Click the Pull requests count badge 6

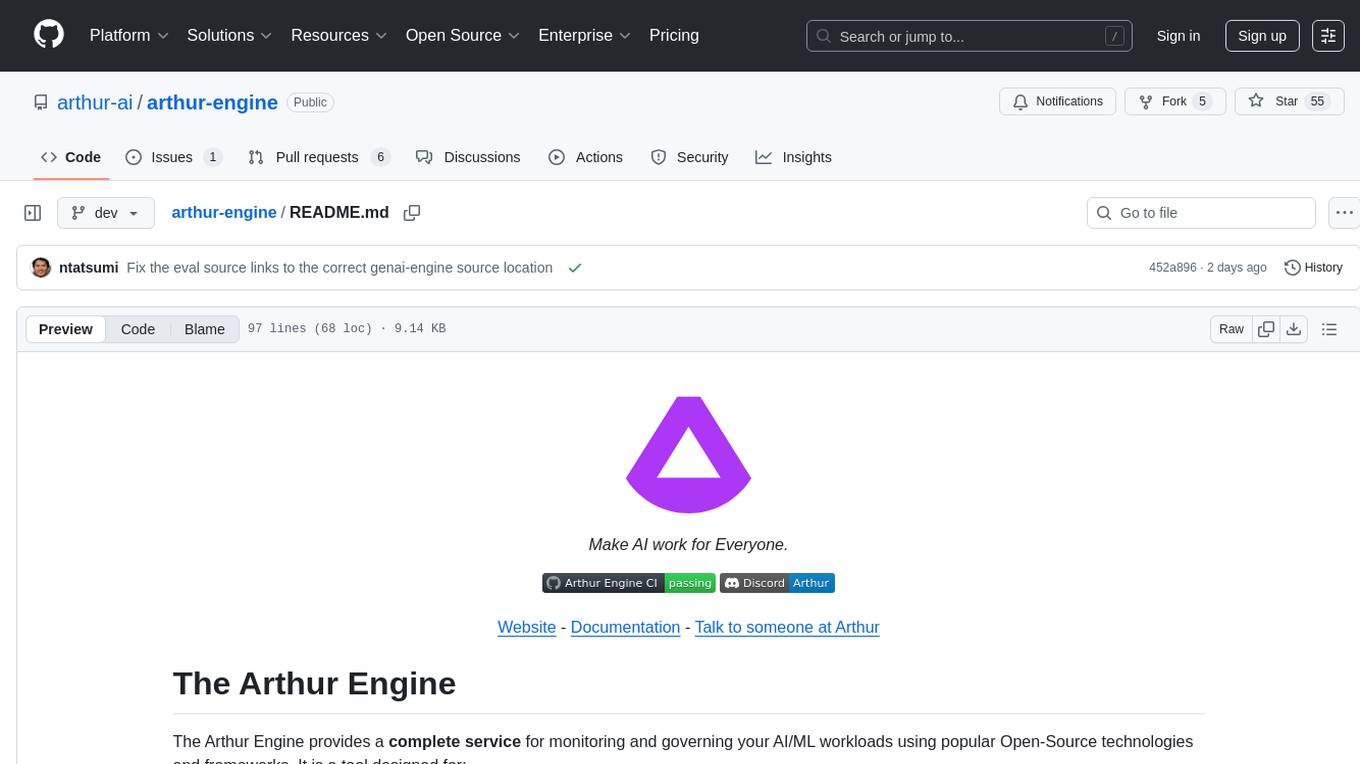coord(380,157)
